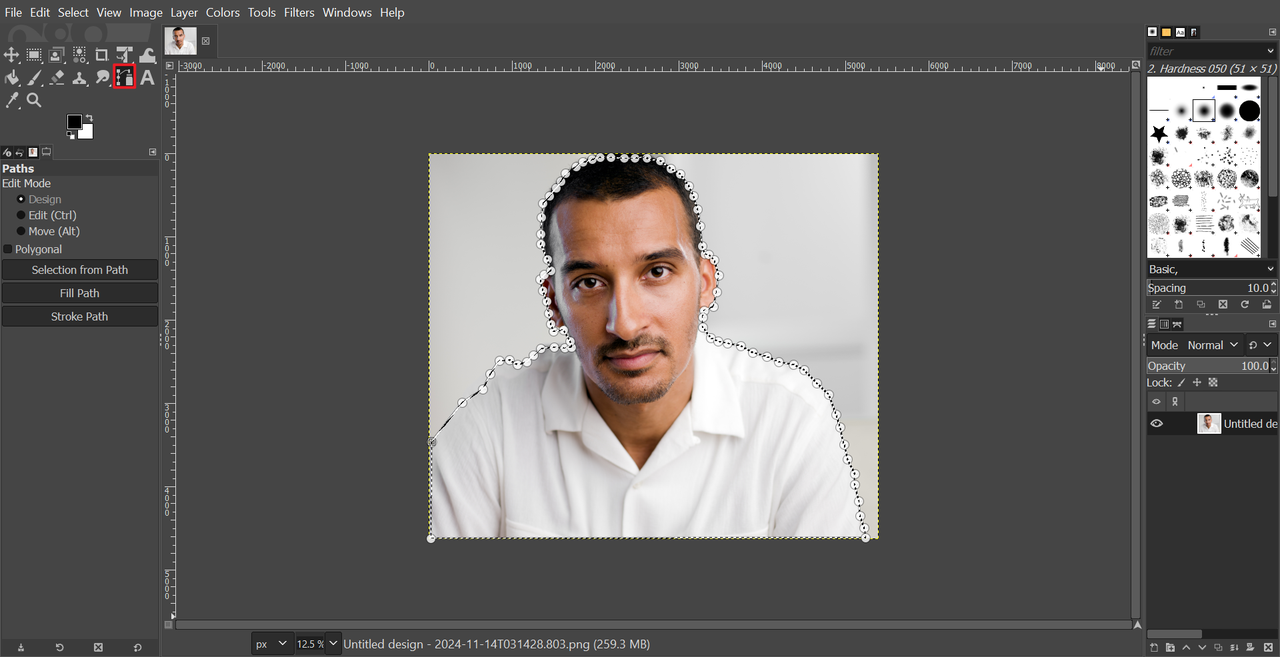The image size is (1280, 657).
Task: Click the refresh brushes icon
Action: coord(1245,304)
